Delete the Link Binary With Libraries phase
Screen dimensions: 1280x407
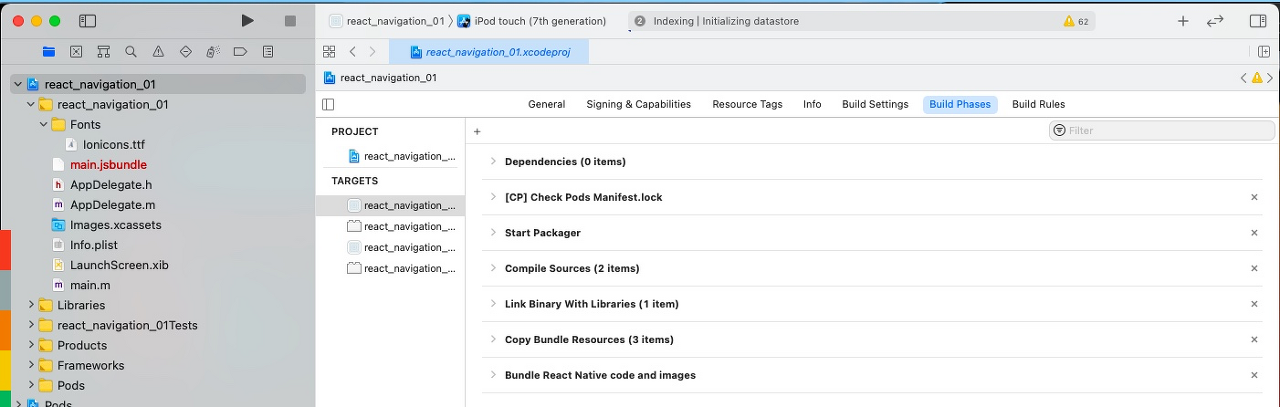pos(1254,304)
